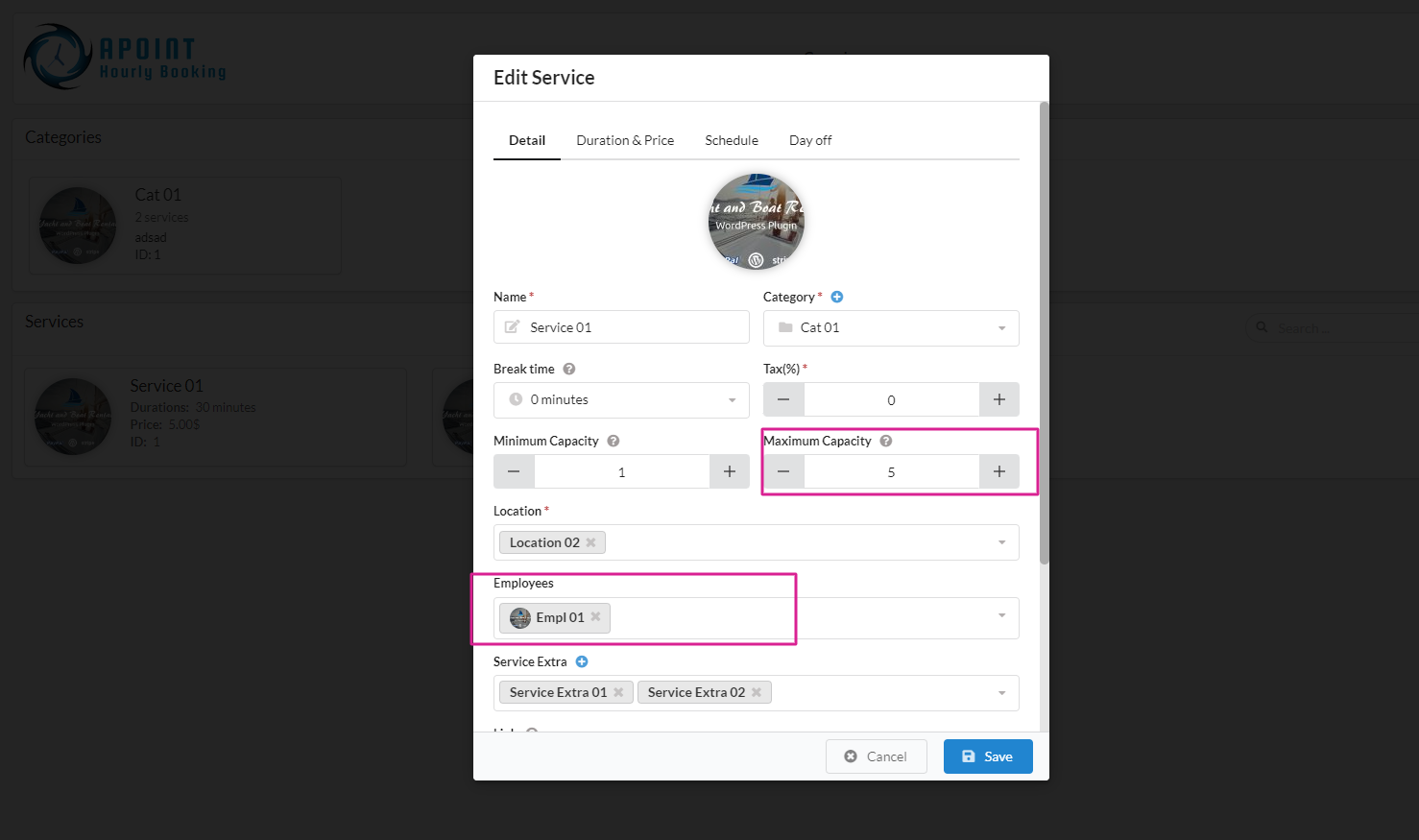Viewport: 1419px width, 840px height.
Task: Select the Service 01 card in background
Action: [215, 416]
